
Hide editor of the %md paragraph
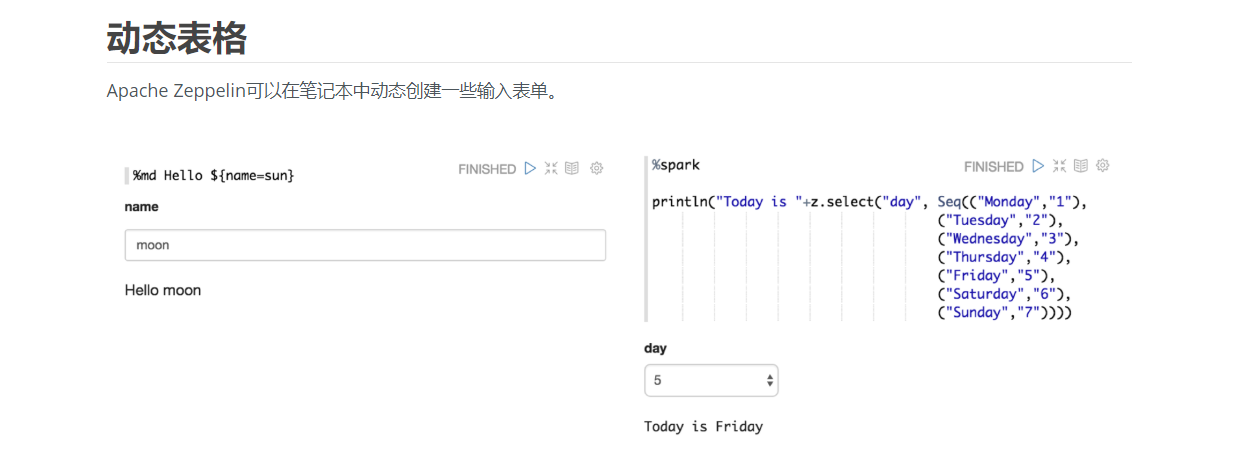[551, 169]
